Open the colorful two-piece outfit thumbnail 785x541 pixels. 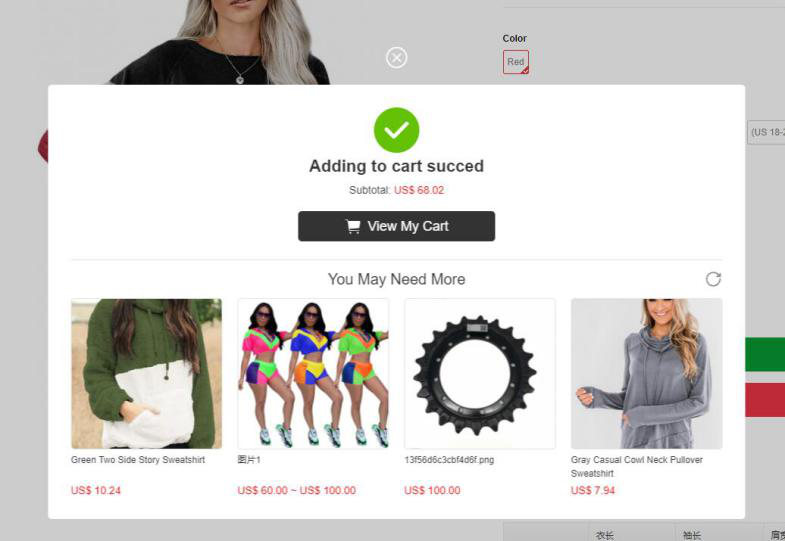pos(313,374)
